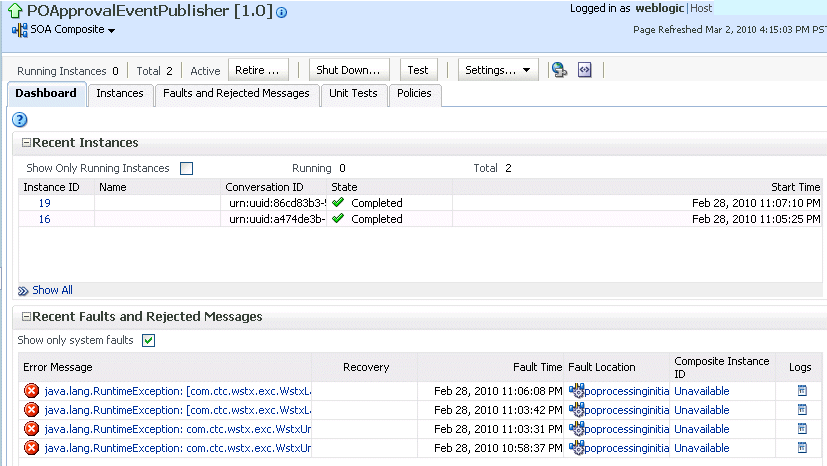Image resolution: width=827 pixels, height=466 pixels.
Task: Click the green up-arrow icon beside composite title
Action: pyautogui.click(x=15, y=10)
